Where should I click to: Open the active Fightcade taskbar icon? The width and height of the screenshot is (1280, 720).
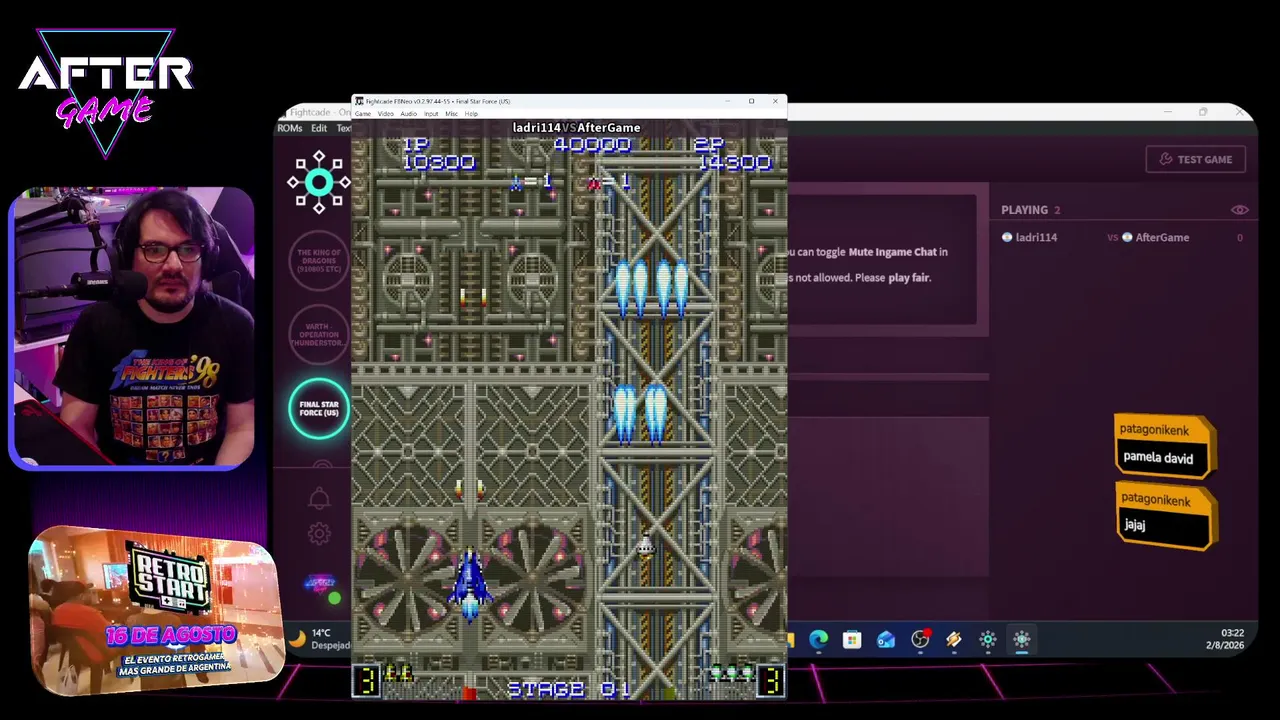click(x=1022, y=640)
